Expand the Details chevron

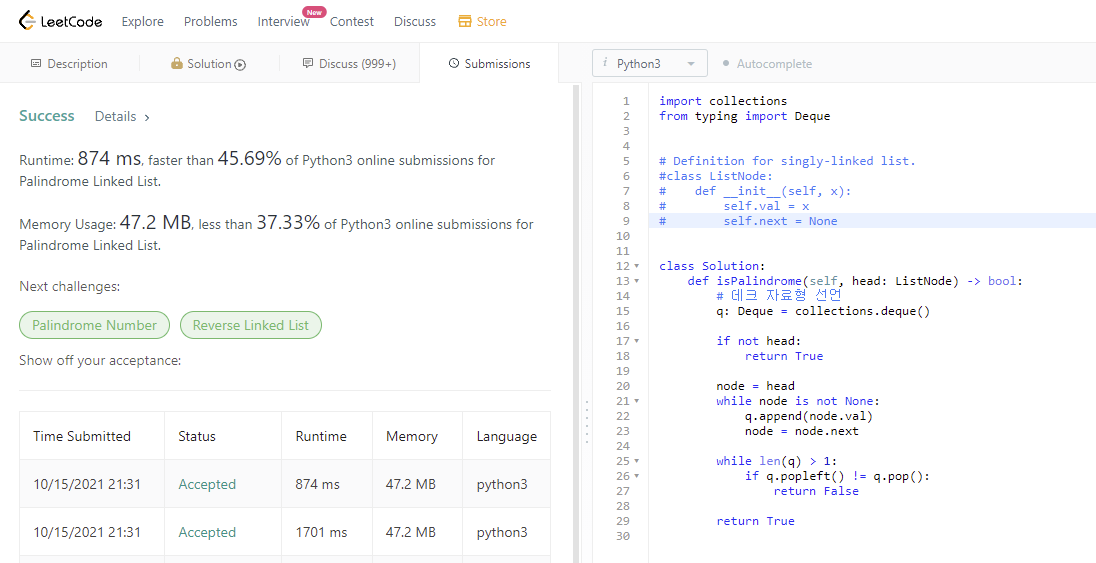coord(147,117)
